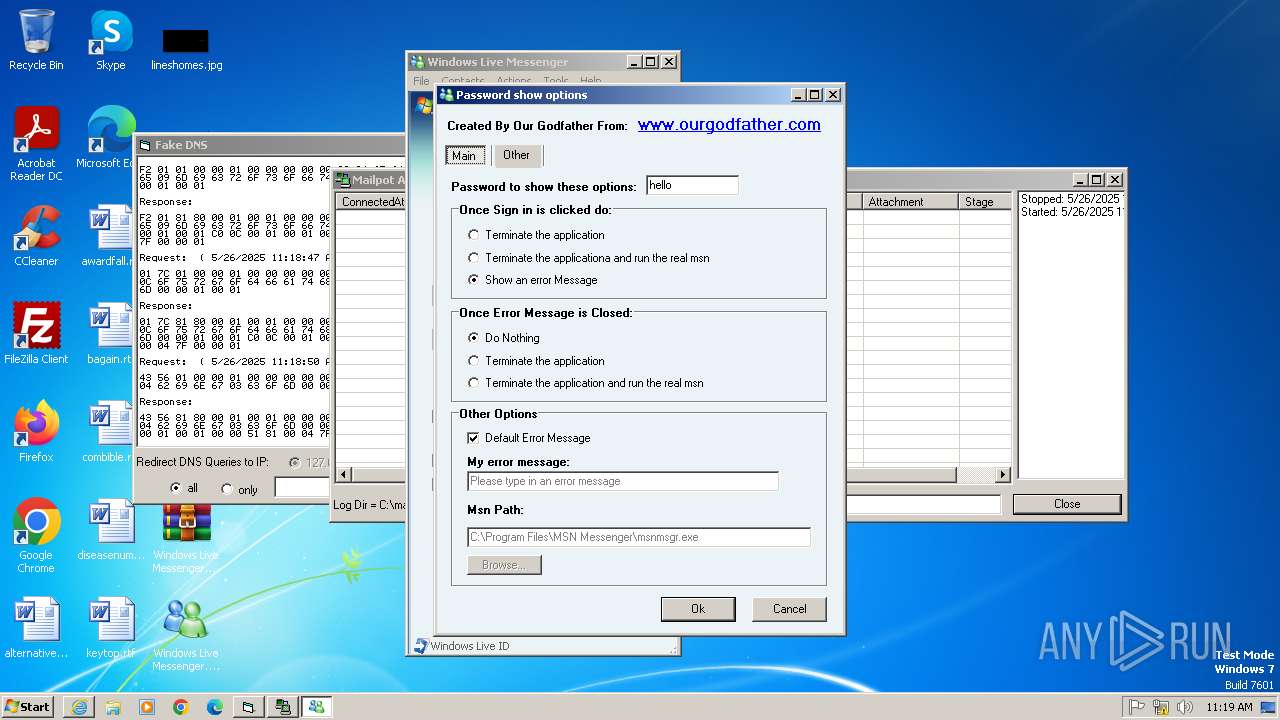This screenshot has width=1280, height=720.
Task: Open the volume control tray icon
Action: (1185, 707)
